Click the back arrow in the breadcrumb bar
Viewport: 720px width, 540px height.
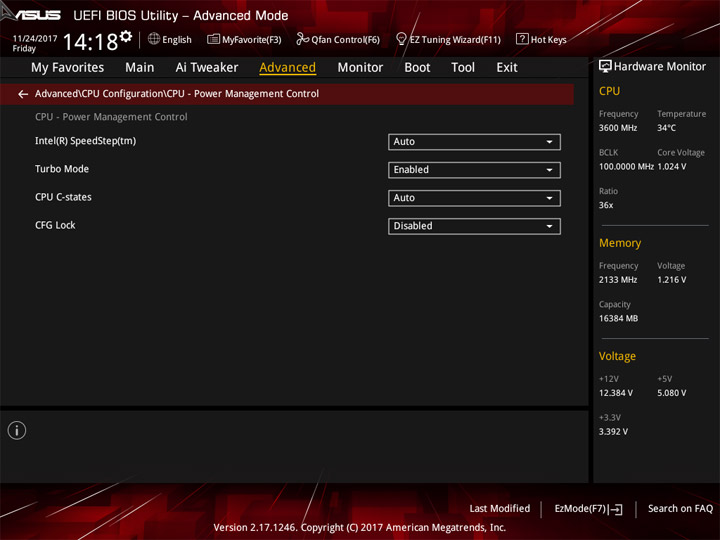tap(23, 94)
